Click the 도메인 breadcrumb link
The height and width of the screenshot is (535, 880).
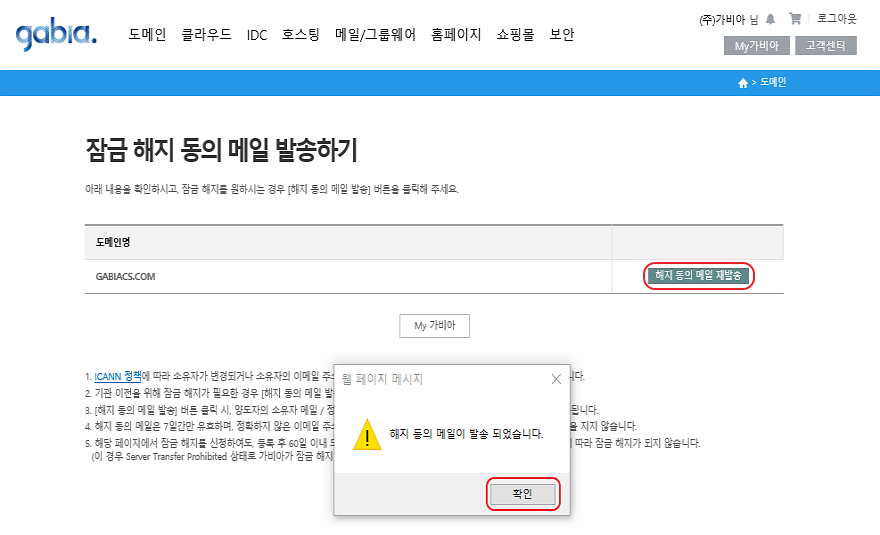tap(773, 83)
